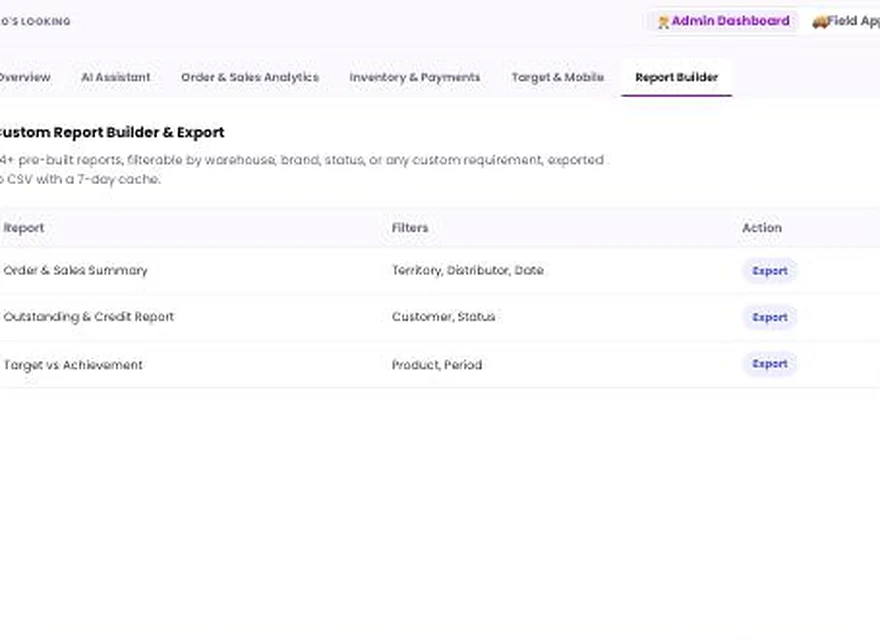Select the Order & Sales Summary row name
Screen dimensions: 880x640
[x=75, y=271]
